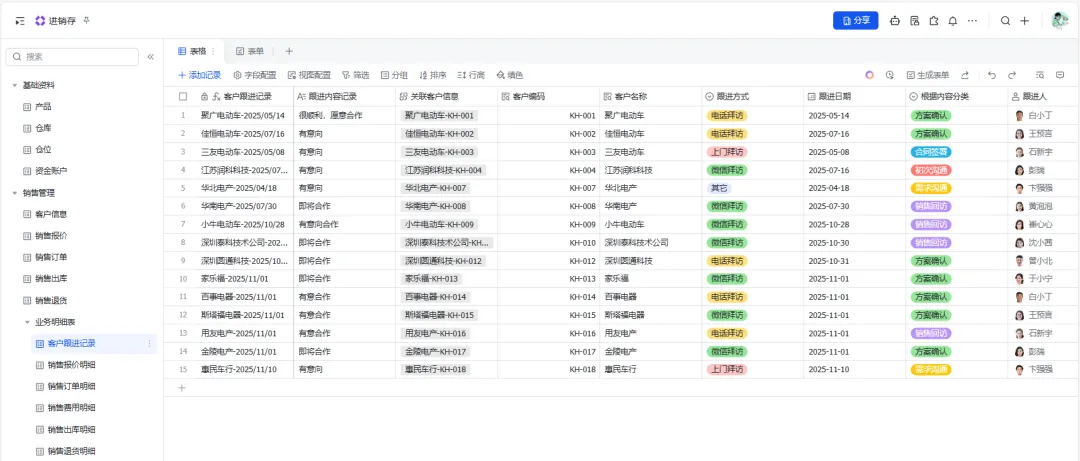Viewport: 1080px width, 461px height.
Task: Click 添加记录 to add a record
Action: 200,75
